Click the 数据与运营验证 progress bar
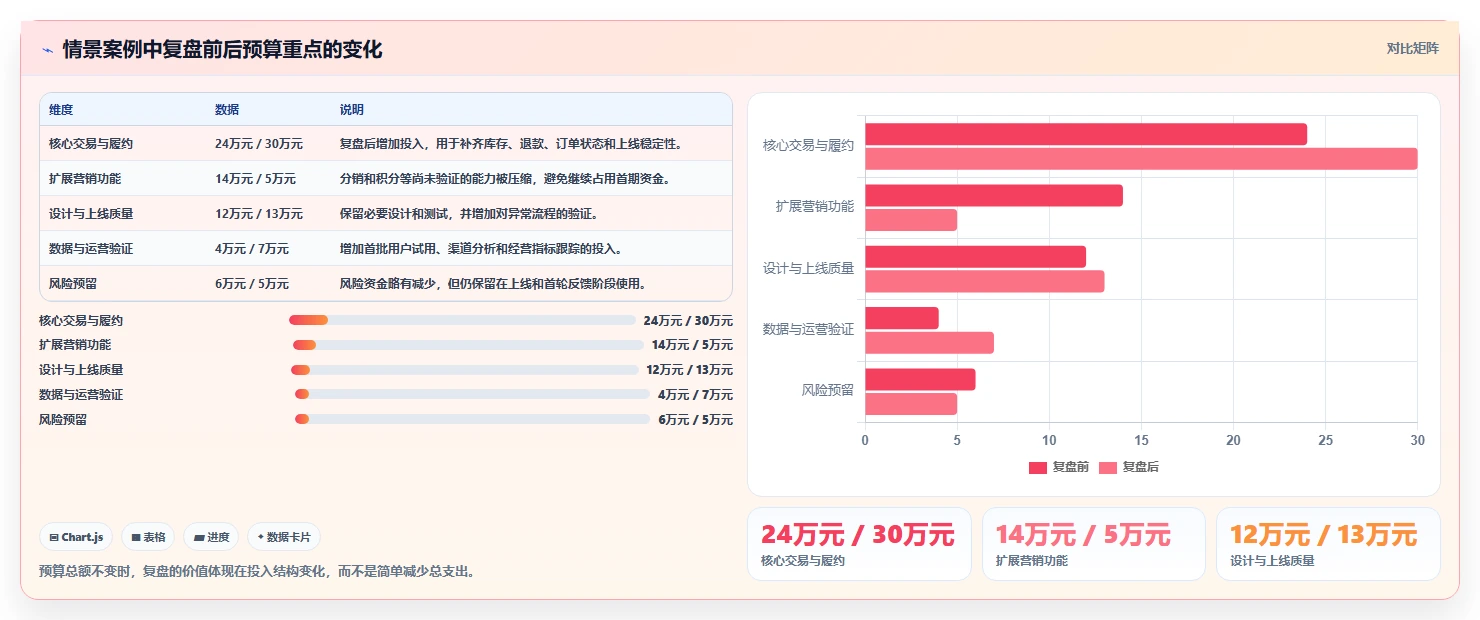The image size is (1480, 620). click(472, 395)
